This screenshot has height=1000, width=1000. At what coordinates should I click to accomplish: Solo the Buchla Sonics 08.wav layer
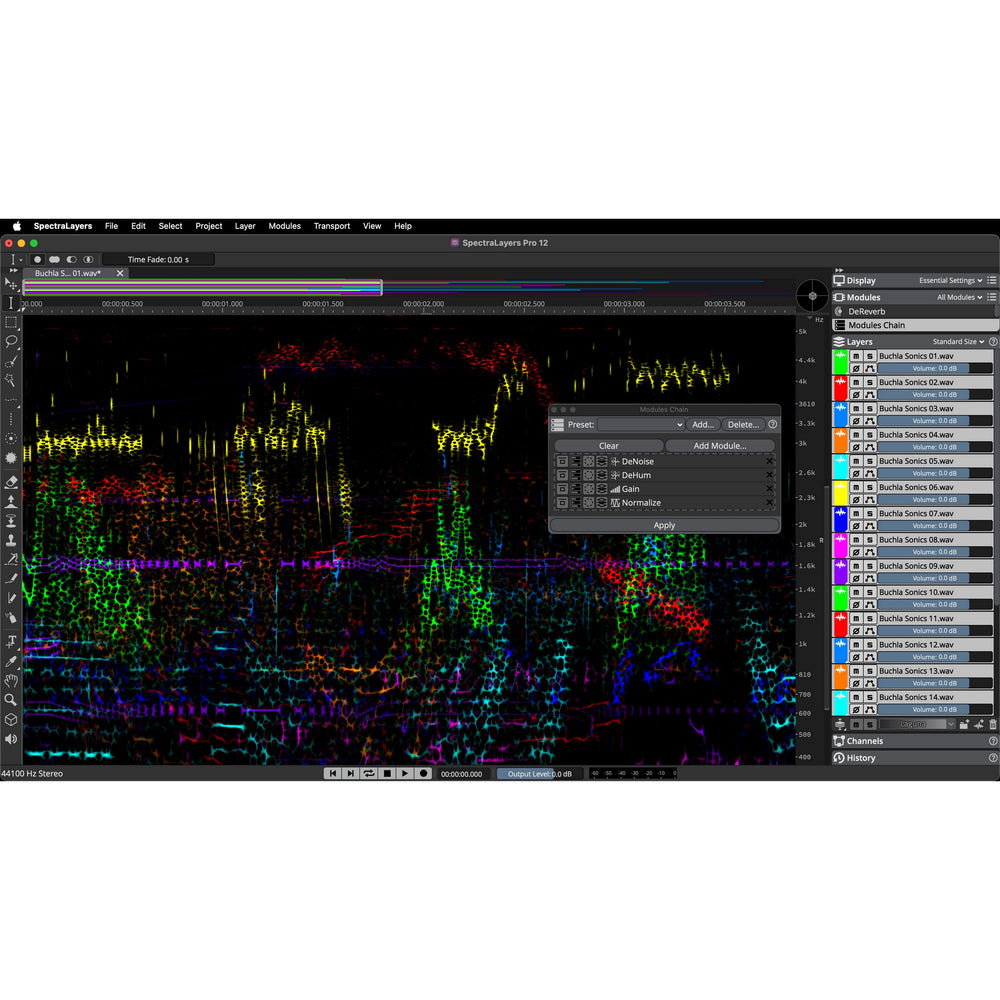pyautogui.click(x=870, y=540)
